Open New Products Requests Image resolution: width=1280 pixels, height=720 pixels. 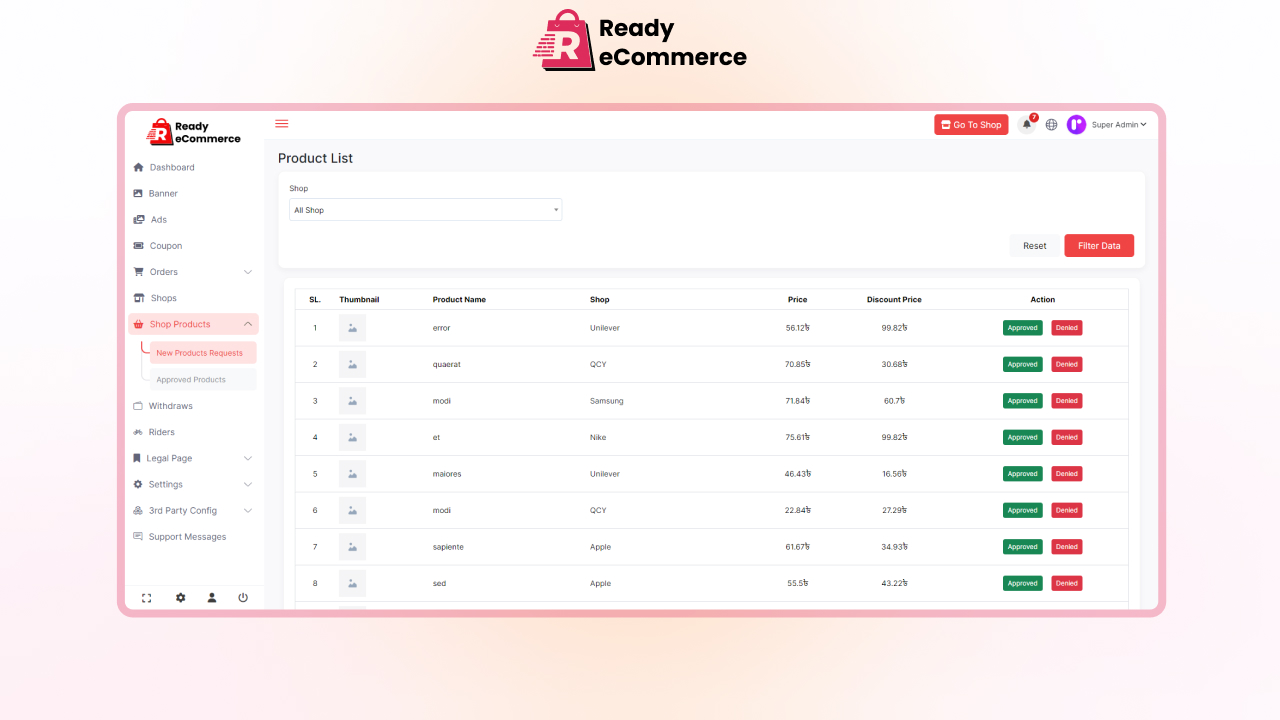pyautogui.click(x=201, y=352)
